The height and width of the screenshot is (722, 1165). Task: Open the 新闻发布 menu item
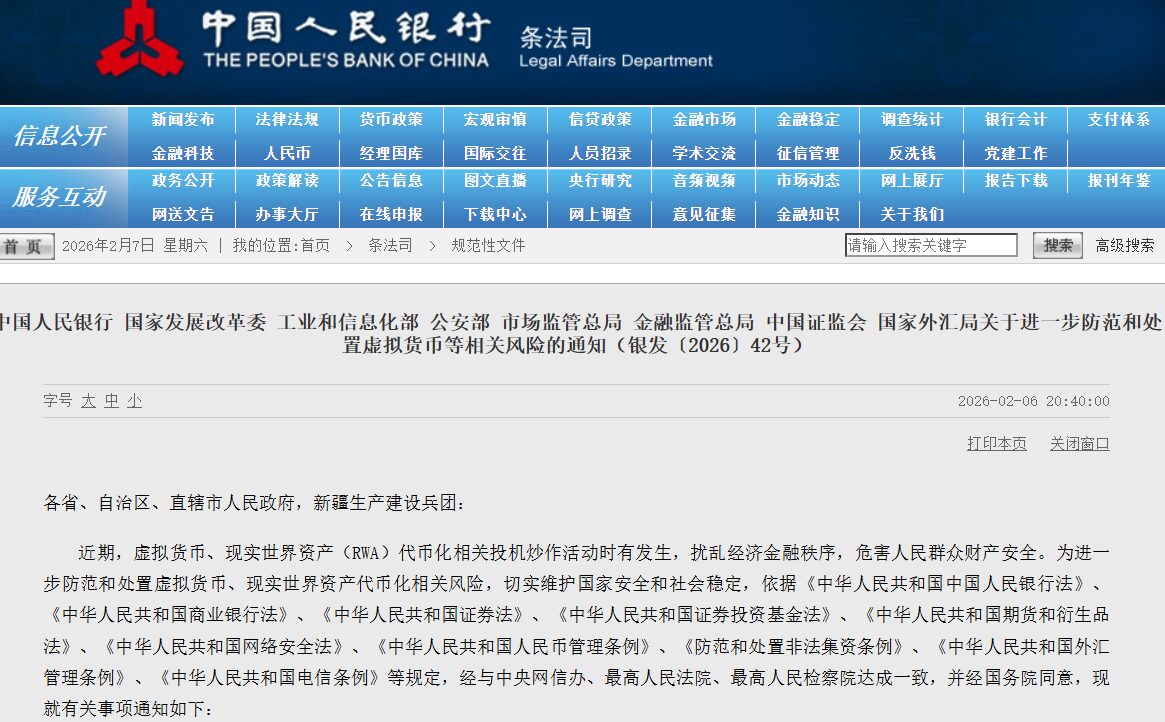click(183, 120)
